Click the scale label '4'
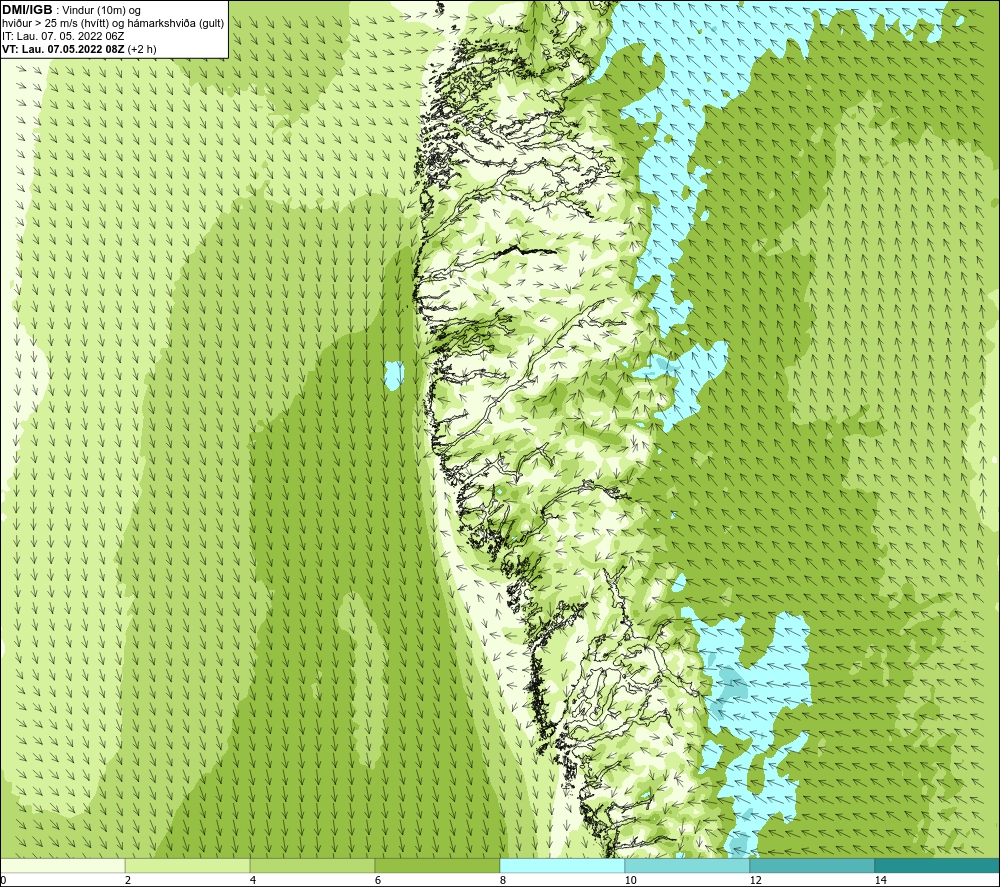Viewport: 1000px width, 887px height. (253, 880)
